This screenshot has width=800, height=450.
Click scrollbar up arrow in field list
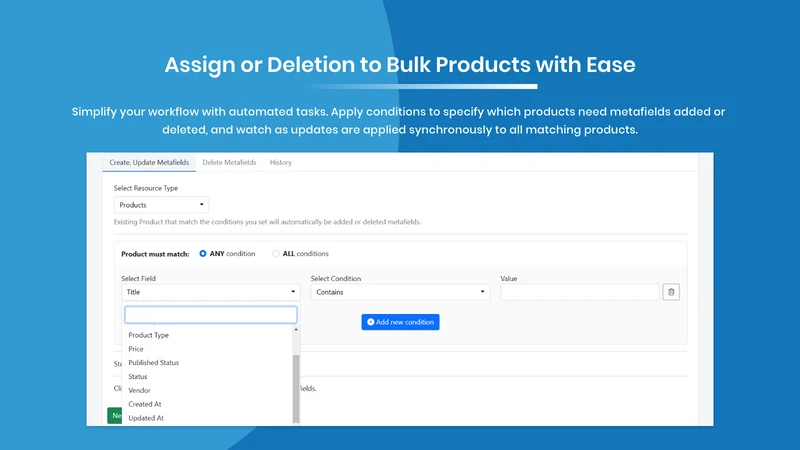296,330
